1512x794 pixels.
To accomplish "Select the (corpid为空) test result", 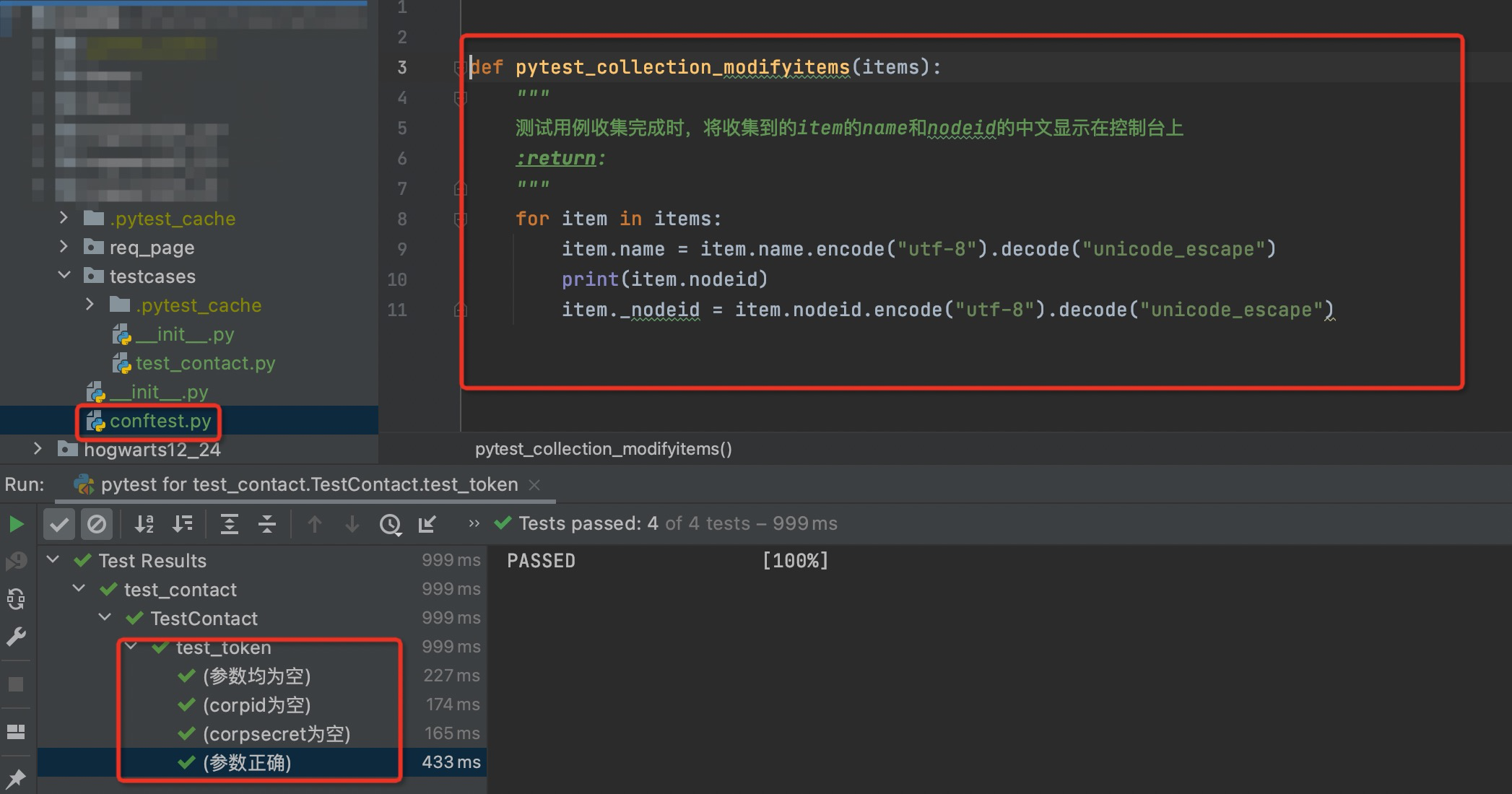I will [x=256, y=705].
